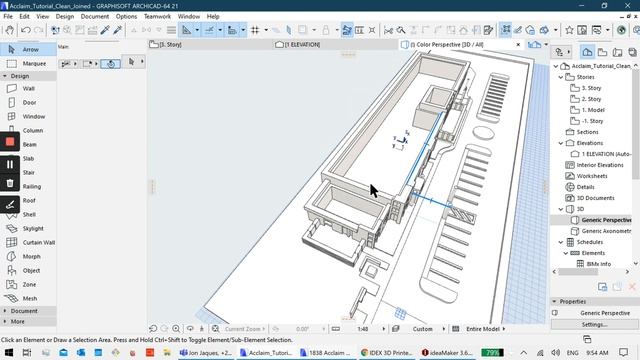
Task: Switch to the [1 ELEVATION] tab
Action: click(x=335, y=44)
